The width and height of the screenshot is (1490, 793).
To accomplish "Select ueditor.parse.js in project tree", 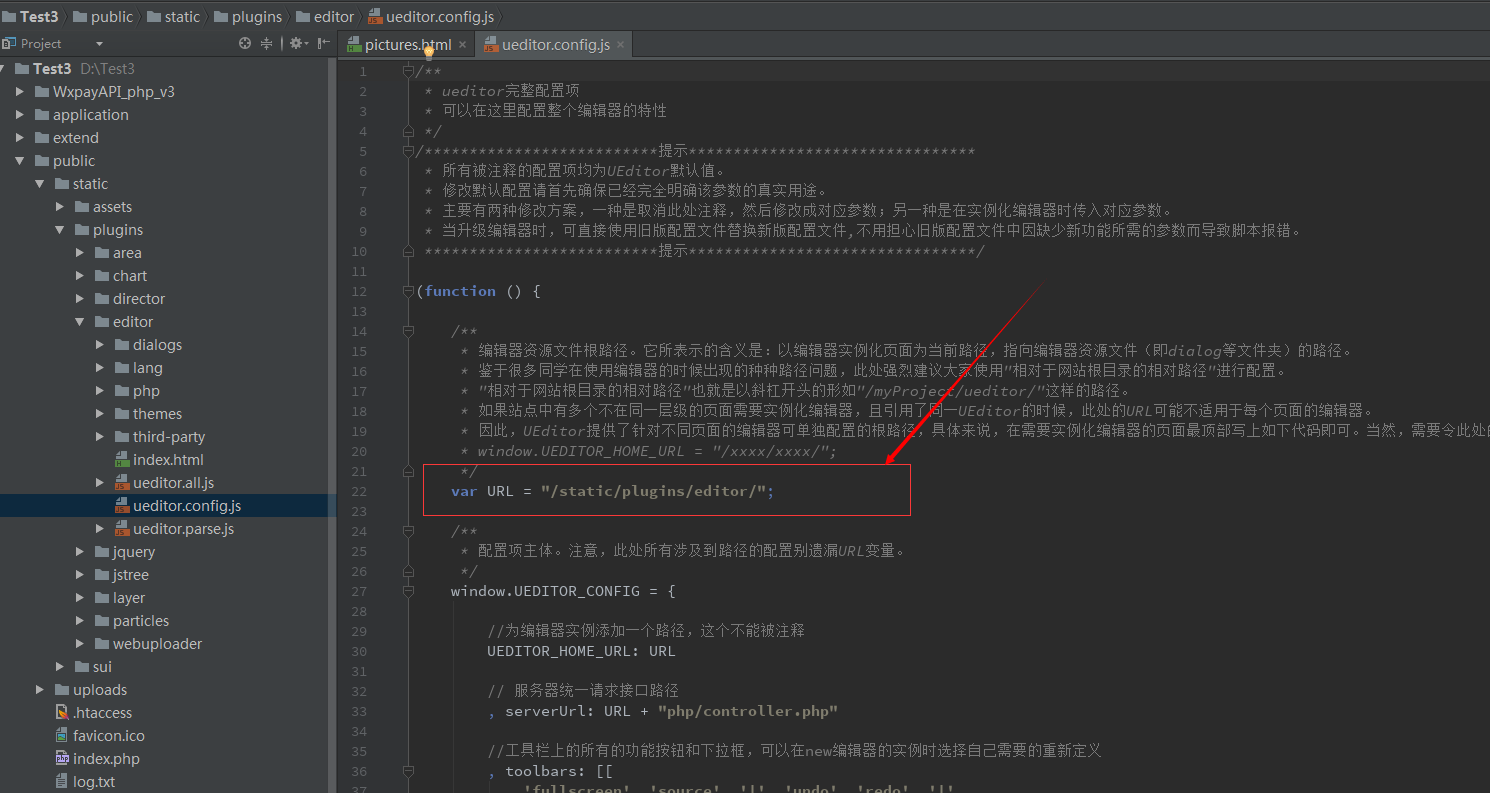I will (x=183, y=528).
